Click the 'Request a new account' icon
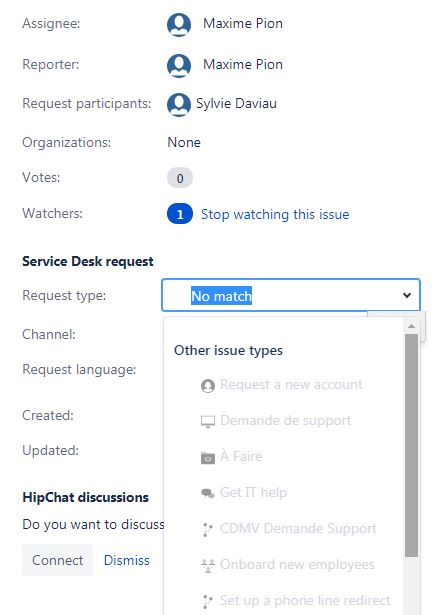The height and width of the screenshot is (615, 444). (x=207, y=386)
